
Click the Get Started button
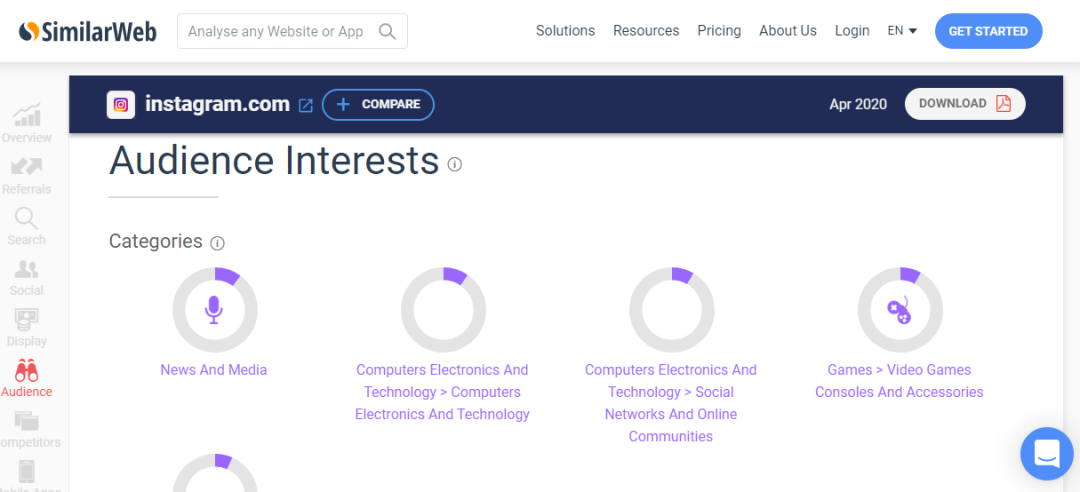coord(988,31)
